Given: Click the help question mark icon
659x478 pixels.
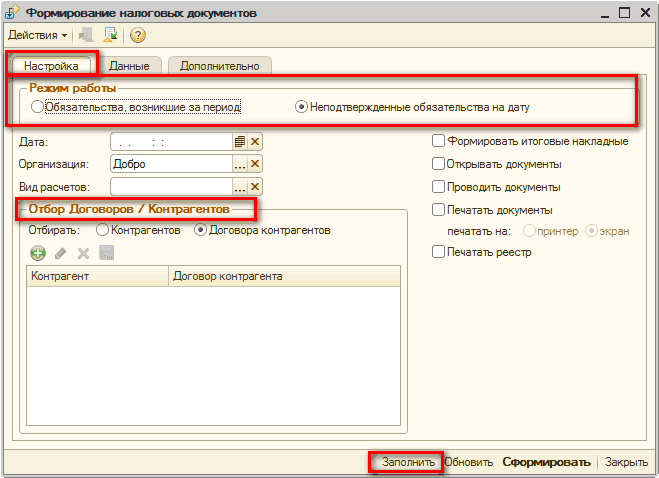Looking at the screenshot, I should coord(138,36).
